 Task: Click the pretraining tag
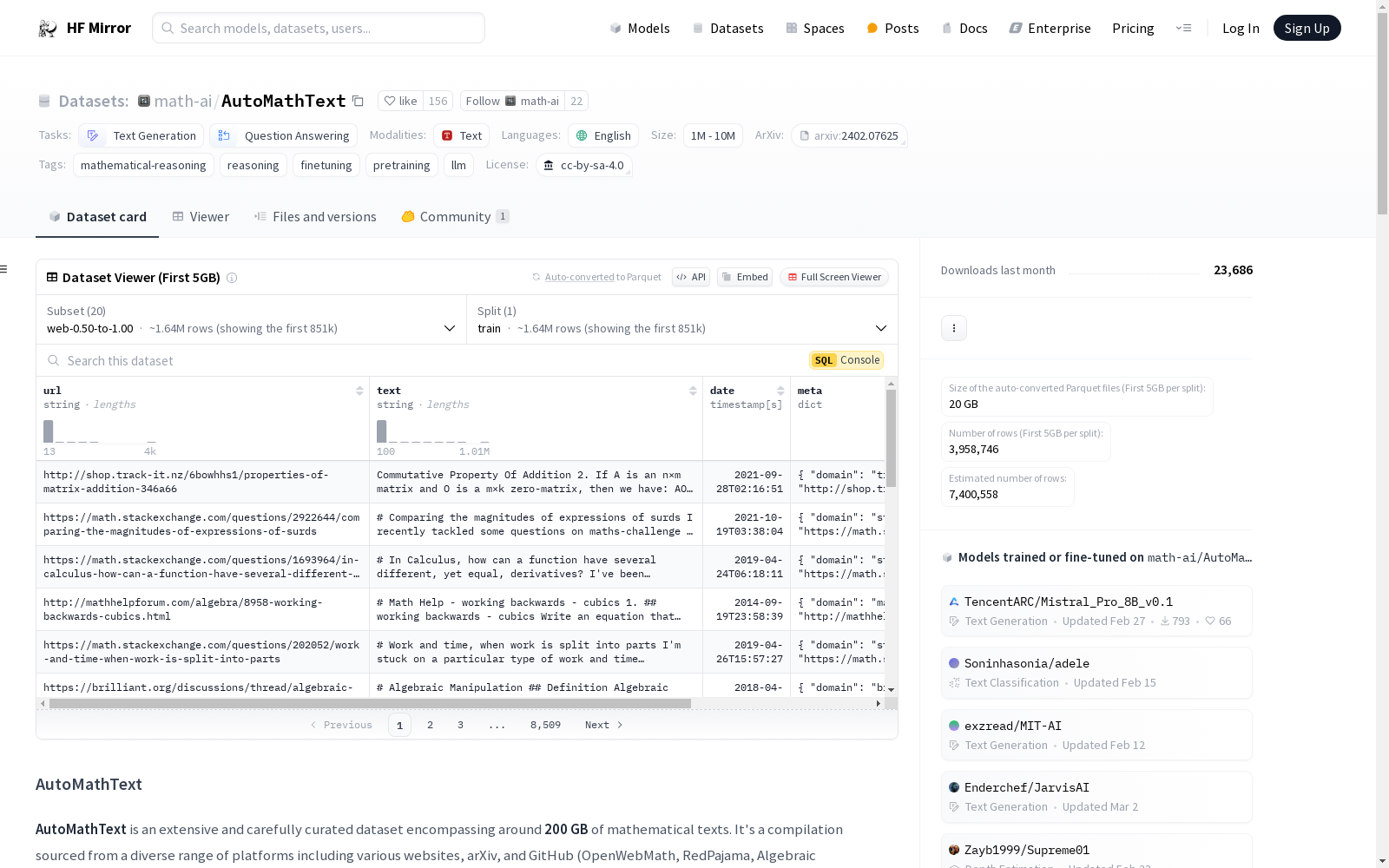401,165
